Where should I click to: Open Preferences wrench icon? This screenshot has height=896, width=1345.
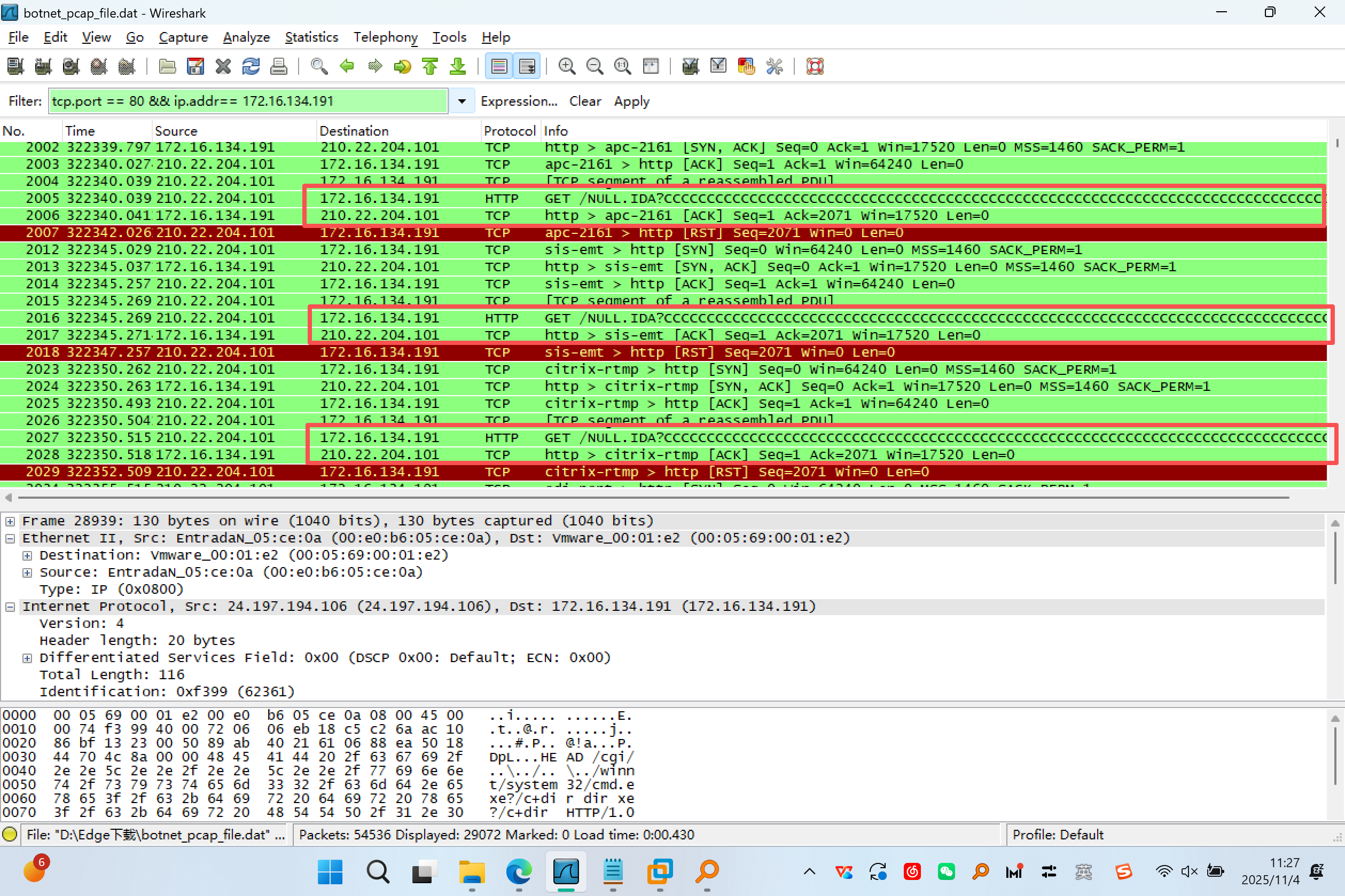(x=774, y=67)
